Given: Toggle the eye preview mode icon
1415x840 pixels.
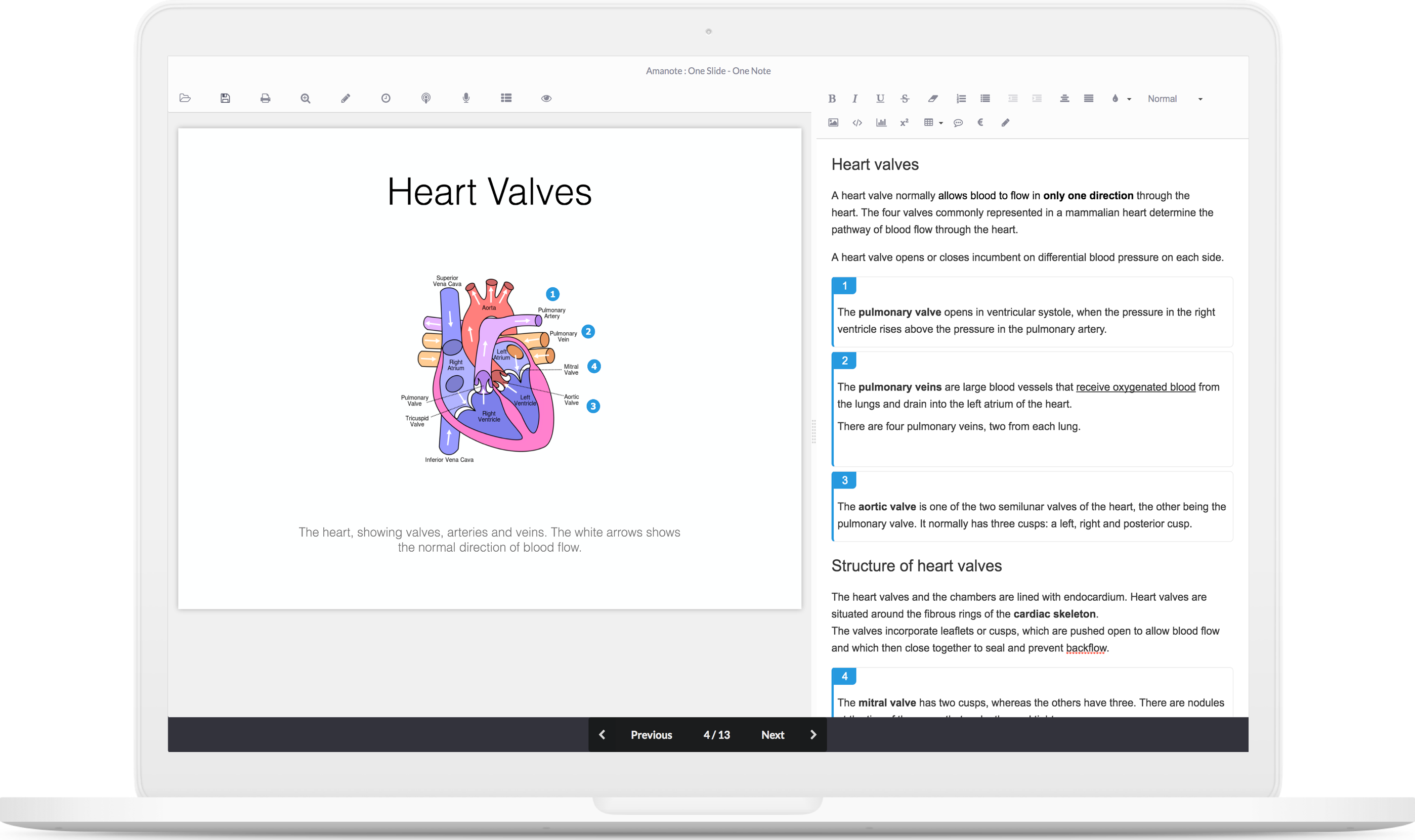Looking at the screenshot, I should (546, 98).
